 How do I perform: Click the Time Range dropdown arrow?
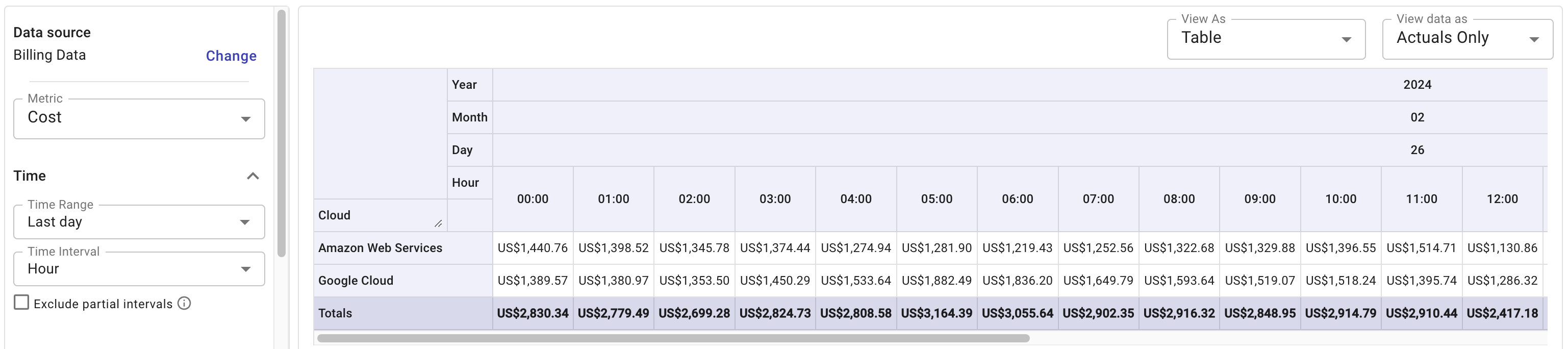[246, 222]
